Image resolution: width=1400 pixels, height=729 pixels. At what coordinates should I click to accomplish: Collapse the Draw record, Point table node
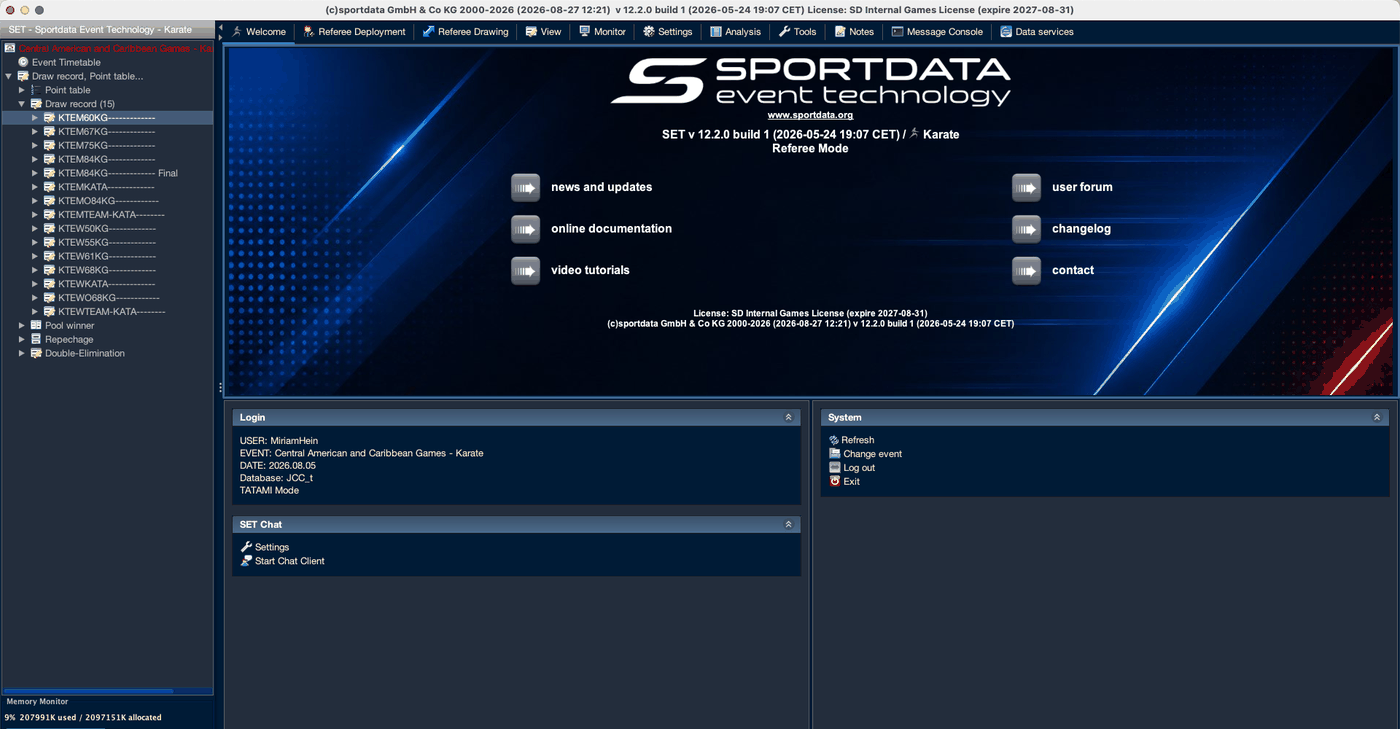9,76
